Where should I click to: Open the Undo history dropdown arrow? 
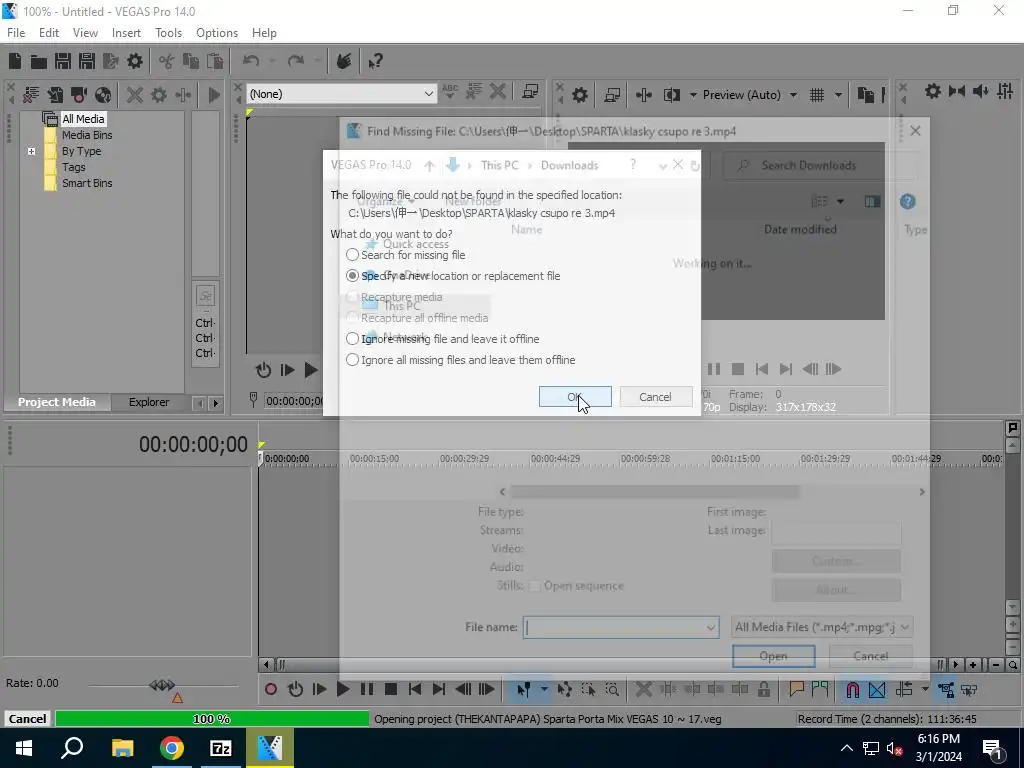point(272,61)
